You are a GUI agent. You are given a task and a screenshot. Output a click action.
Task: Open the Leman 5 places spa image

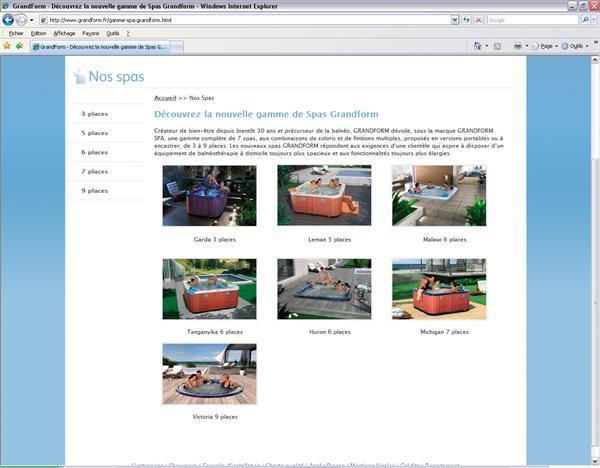[x=324, y=195]
